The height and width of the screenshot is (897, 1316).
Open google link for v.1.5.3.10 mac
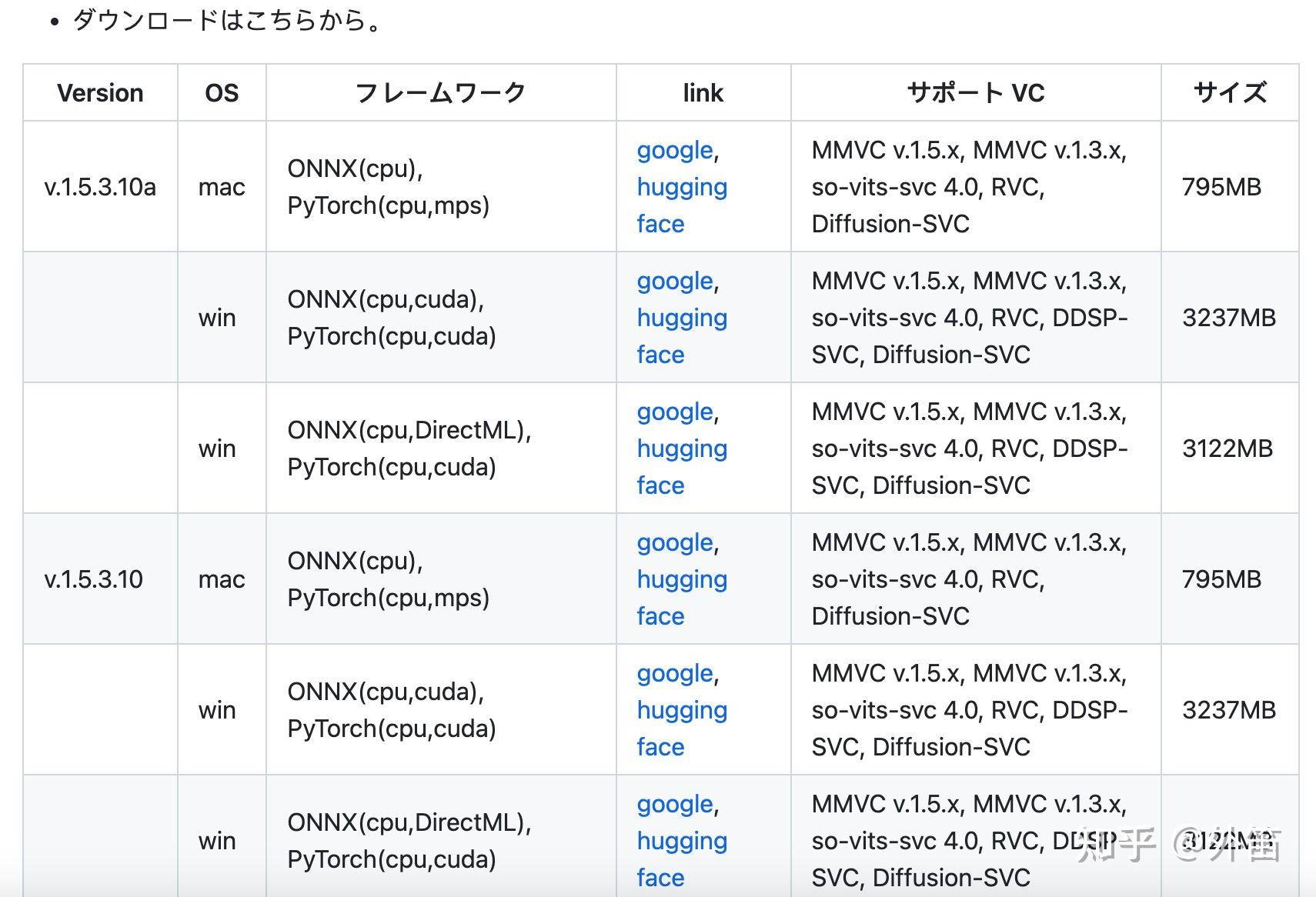point(675,542)
